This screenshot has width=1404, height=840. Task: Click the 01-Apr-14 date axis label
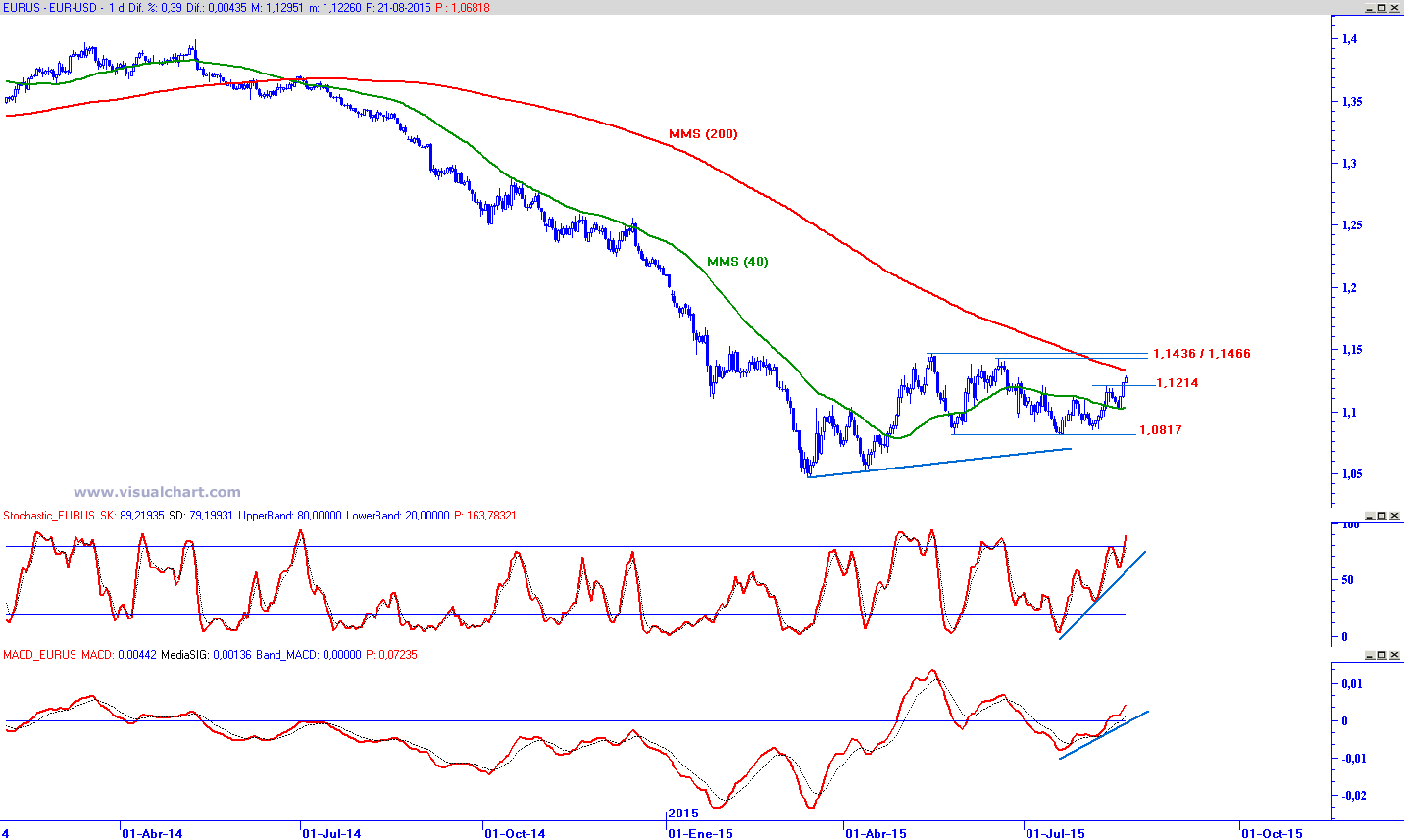[152, 833]
